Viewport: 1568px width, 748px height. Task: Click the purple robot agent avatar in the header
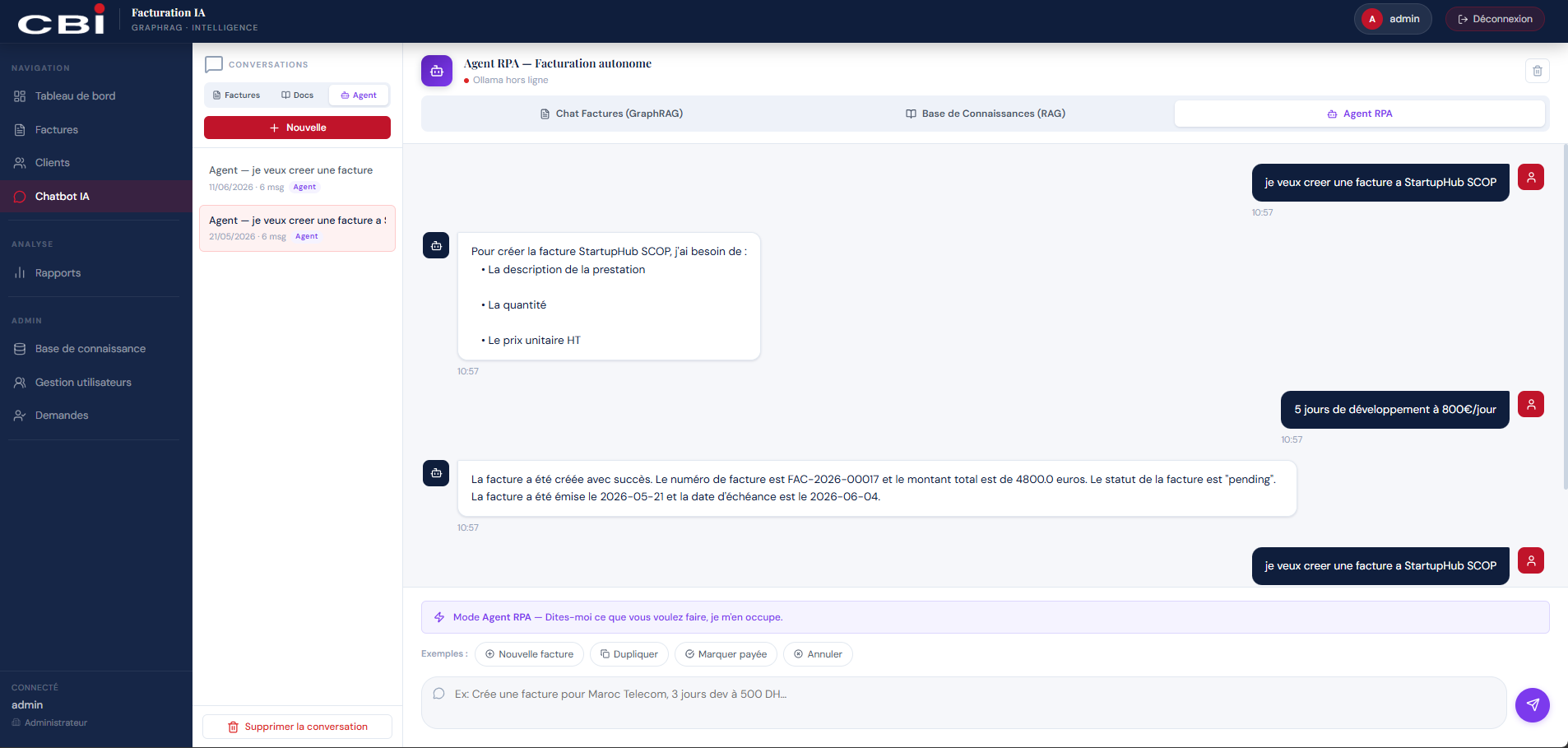click(x=437, y=71)
